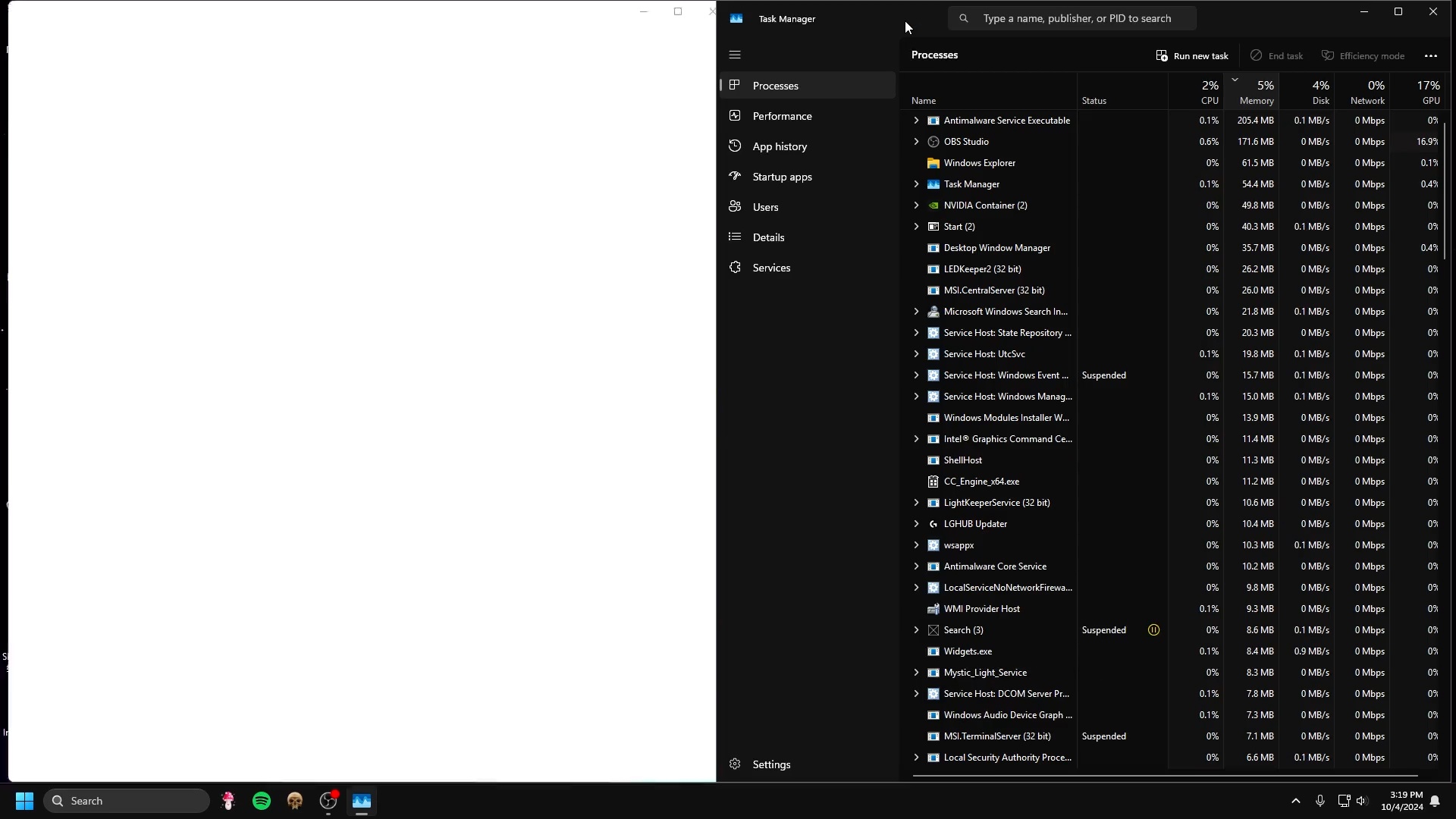Click the Search (3) process icon
The image size is (1456, 819).
point(934,630)
